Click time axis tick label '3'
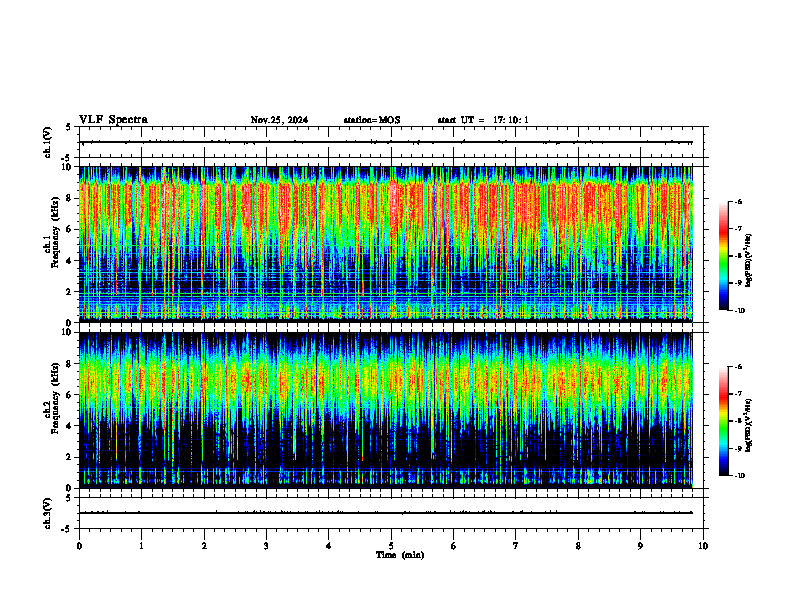 point(266,546)
